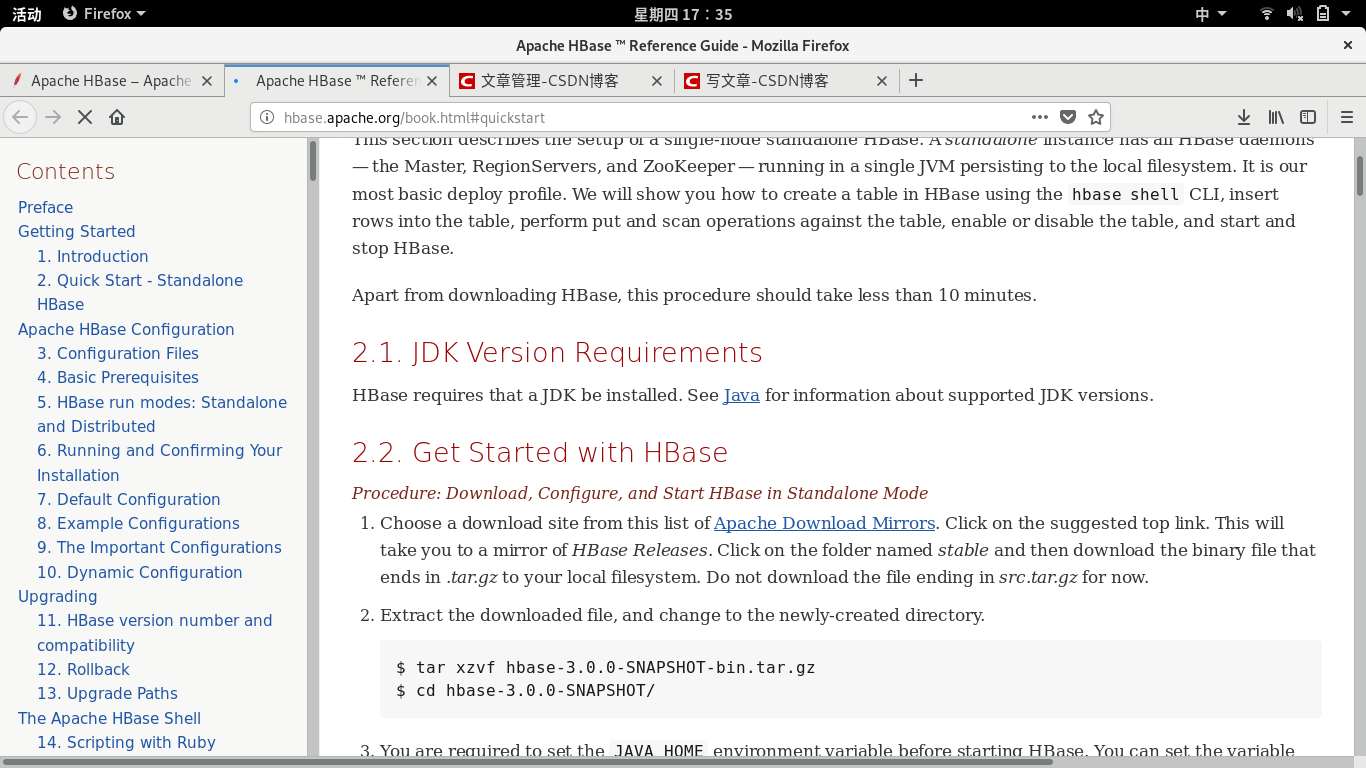Open the Downloads arrow icon
Viewport: 1366px width, 768px height.
coord(1244,117)
